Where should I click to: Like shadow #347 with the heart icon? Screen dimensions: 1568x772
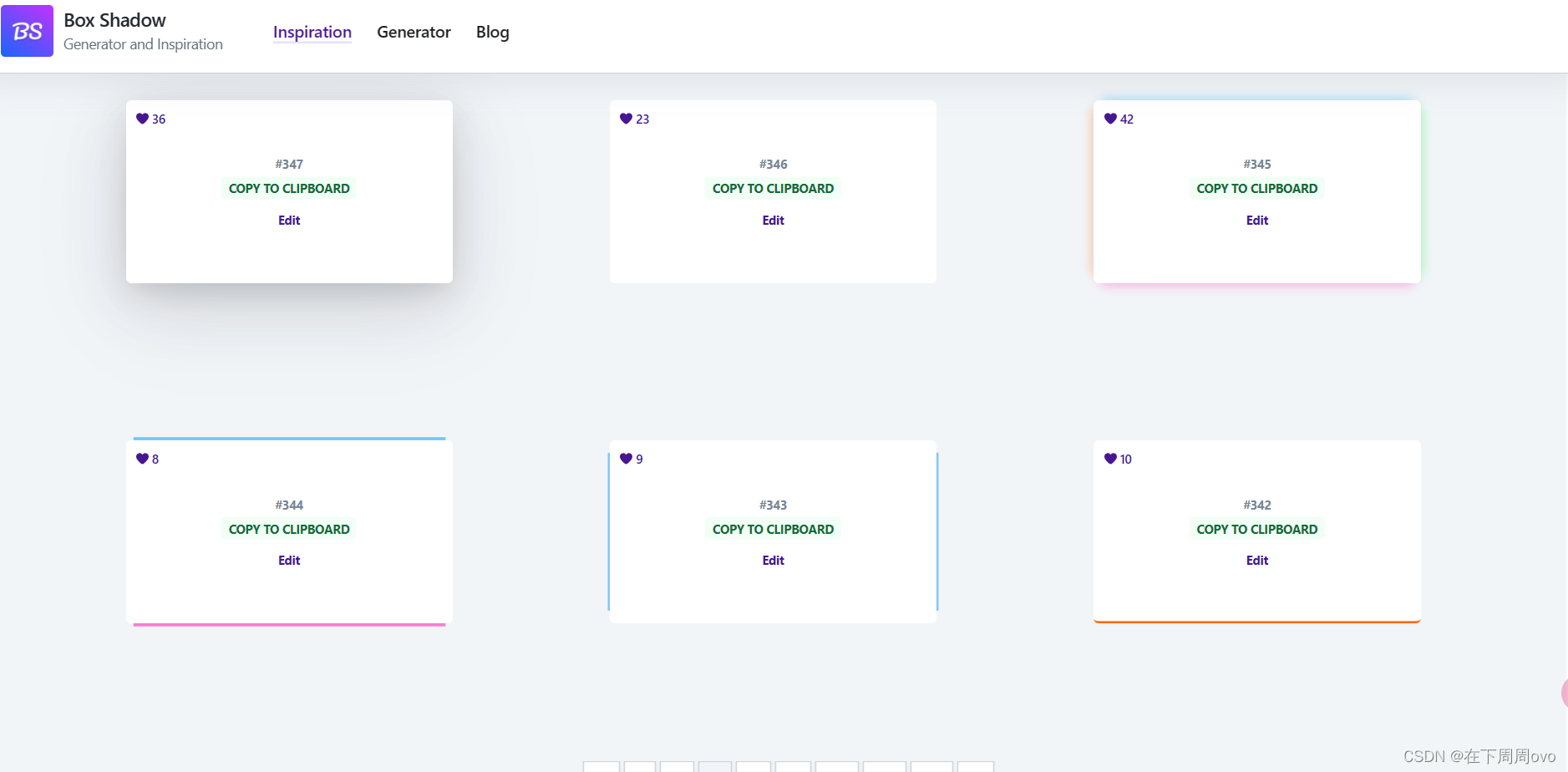click(142, 119)
